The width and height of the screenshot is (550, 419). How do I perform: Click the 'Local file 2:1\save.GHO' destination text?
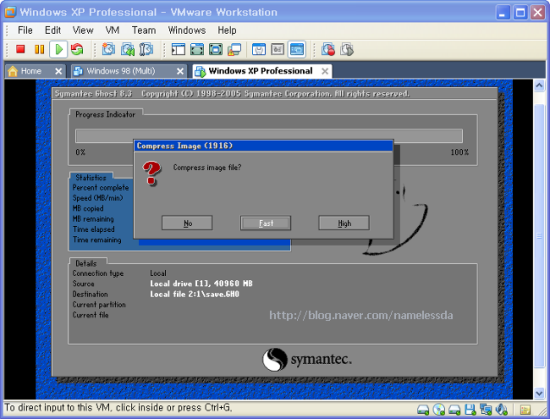point(195,294)
